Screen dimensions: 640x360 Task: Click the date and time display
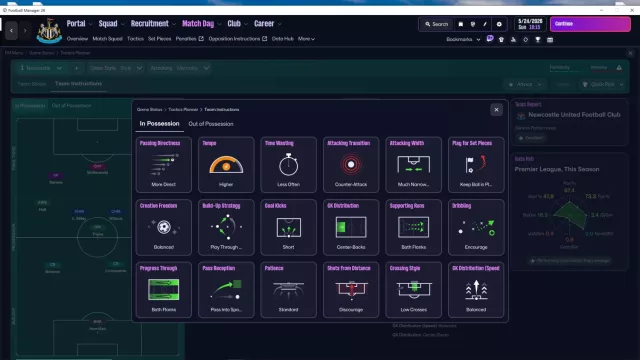click(530, 24)
